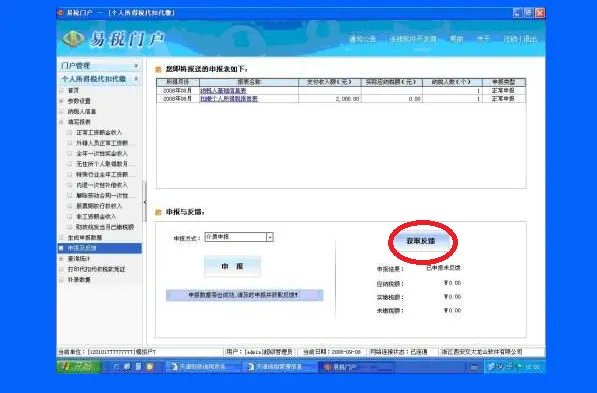Screen dimensions: 597x393
Task: Click the 申报类型 column header
Action: tap(503, 82)
